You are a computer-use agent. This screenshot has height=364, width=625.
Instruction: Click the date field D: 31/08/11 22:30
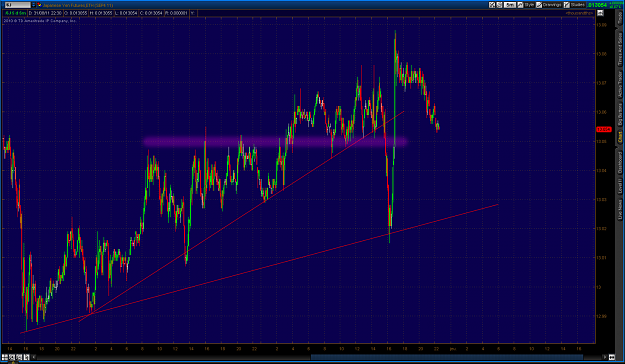coord(45,13)
